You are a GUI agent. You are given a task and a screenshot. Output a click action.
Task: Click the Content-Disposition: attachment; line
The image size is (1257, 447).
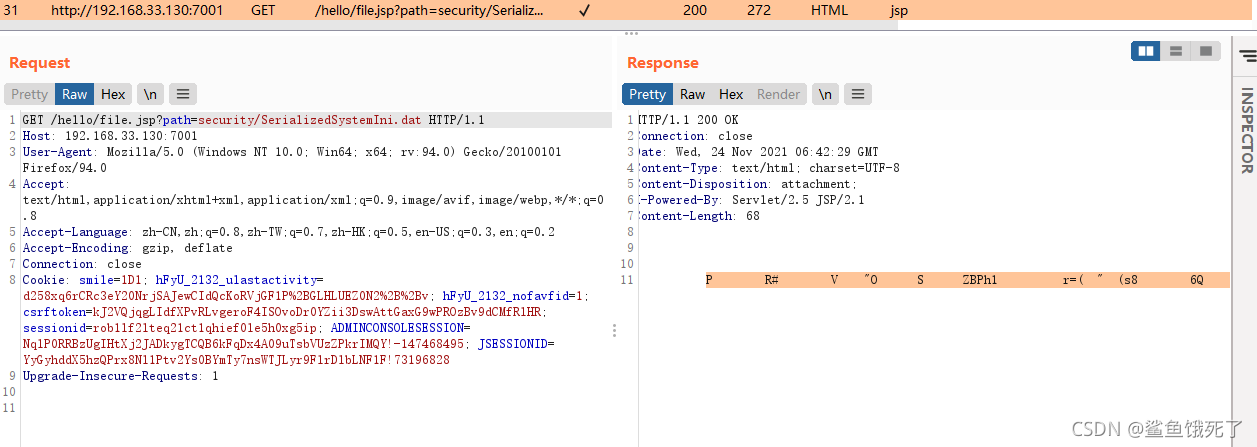[x=748, y=184]
